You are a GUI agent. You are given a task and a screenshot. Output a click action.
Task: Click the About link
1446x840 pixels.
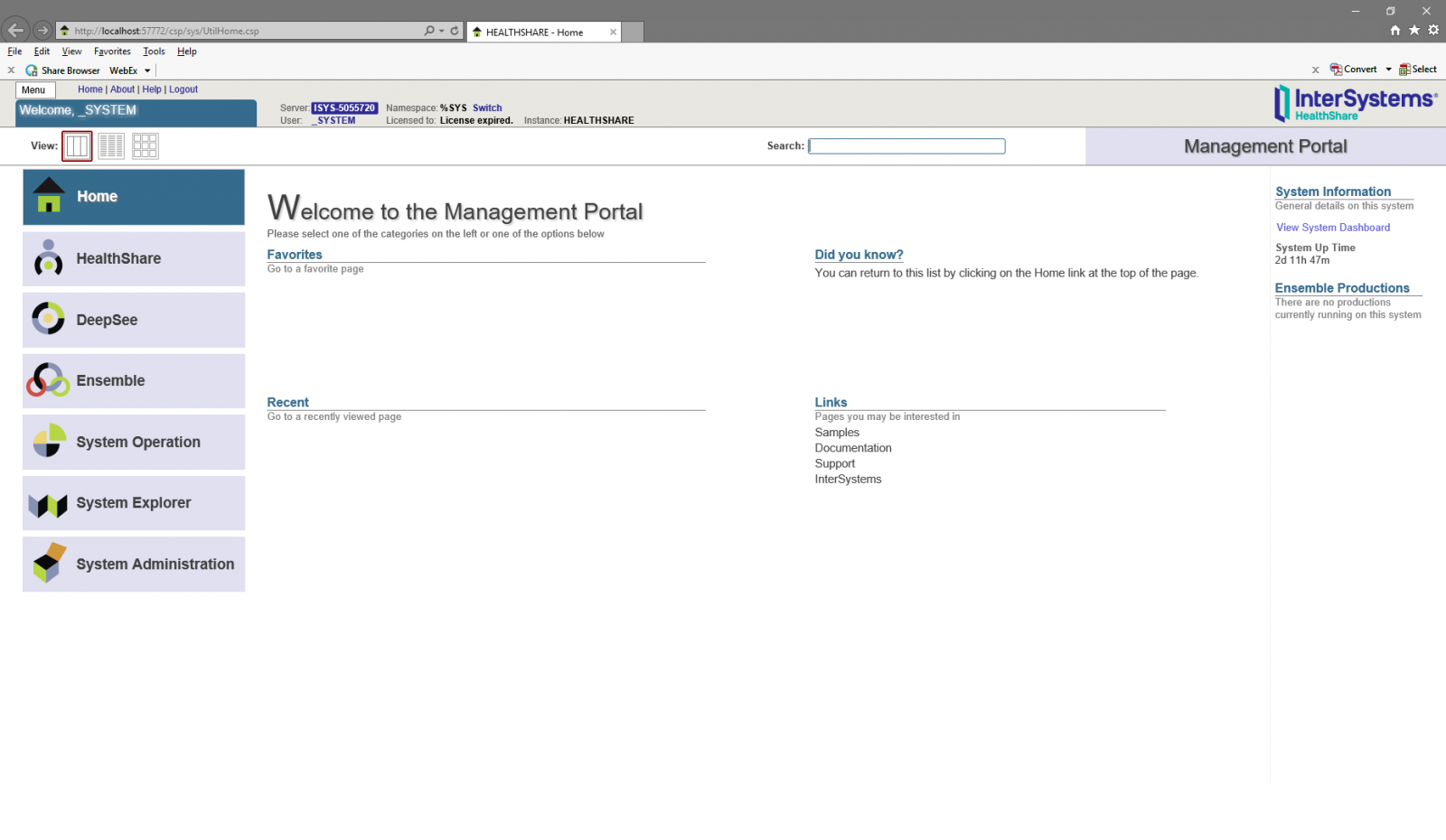point(123,89)
